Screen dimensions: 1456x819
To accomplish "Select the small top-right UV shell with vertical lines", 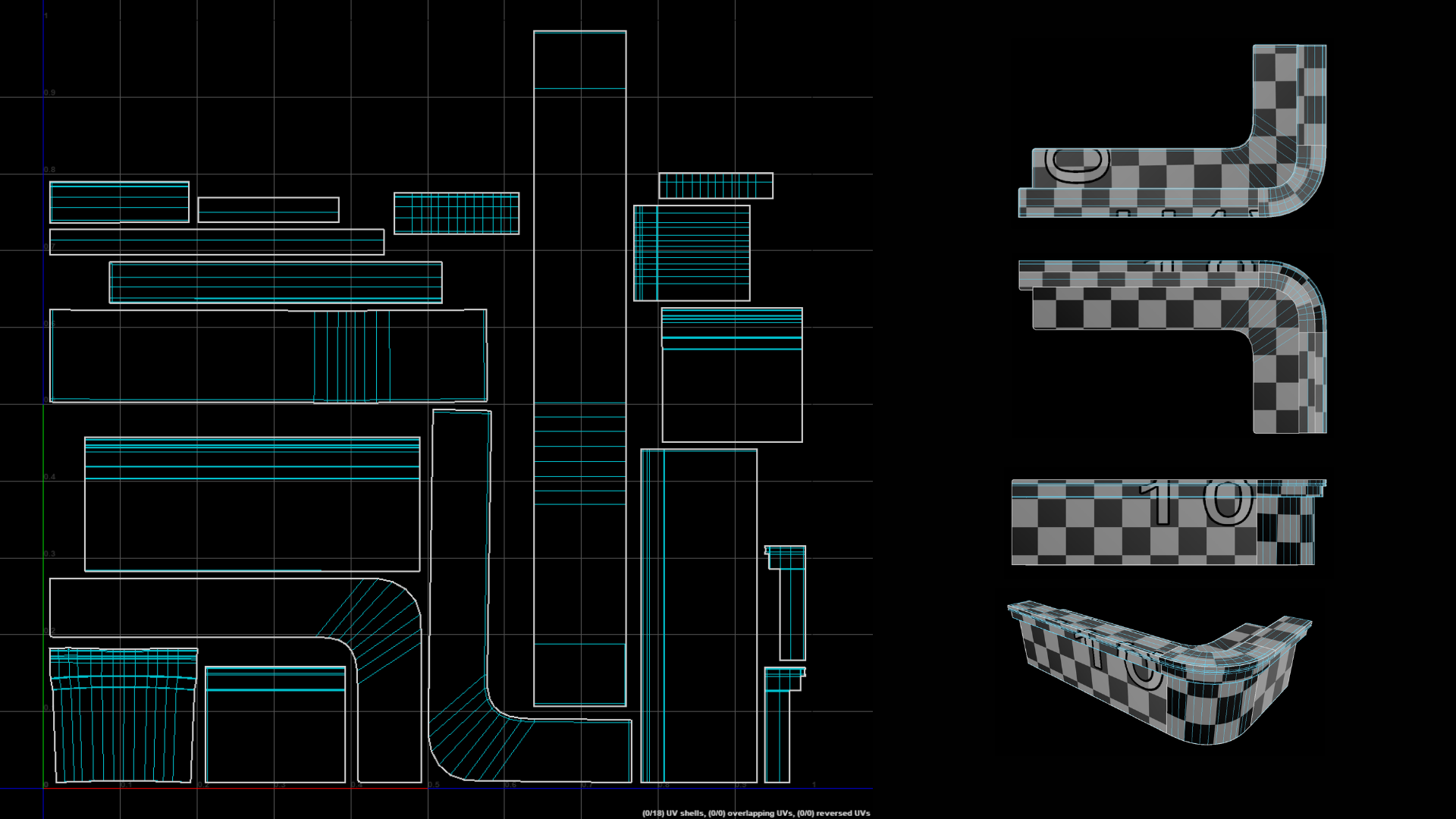I will click(716, 186).
